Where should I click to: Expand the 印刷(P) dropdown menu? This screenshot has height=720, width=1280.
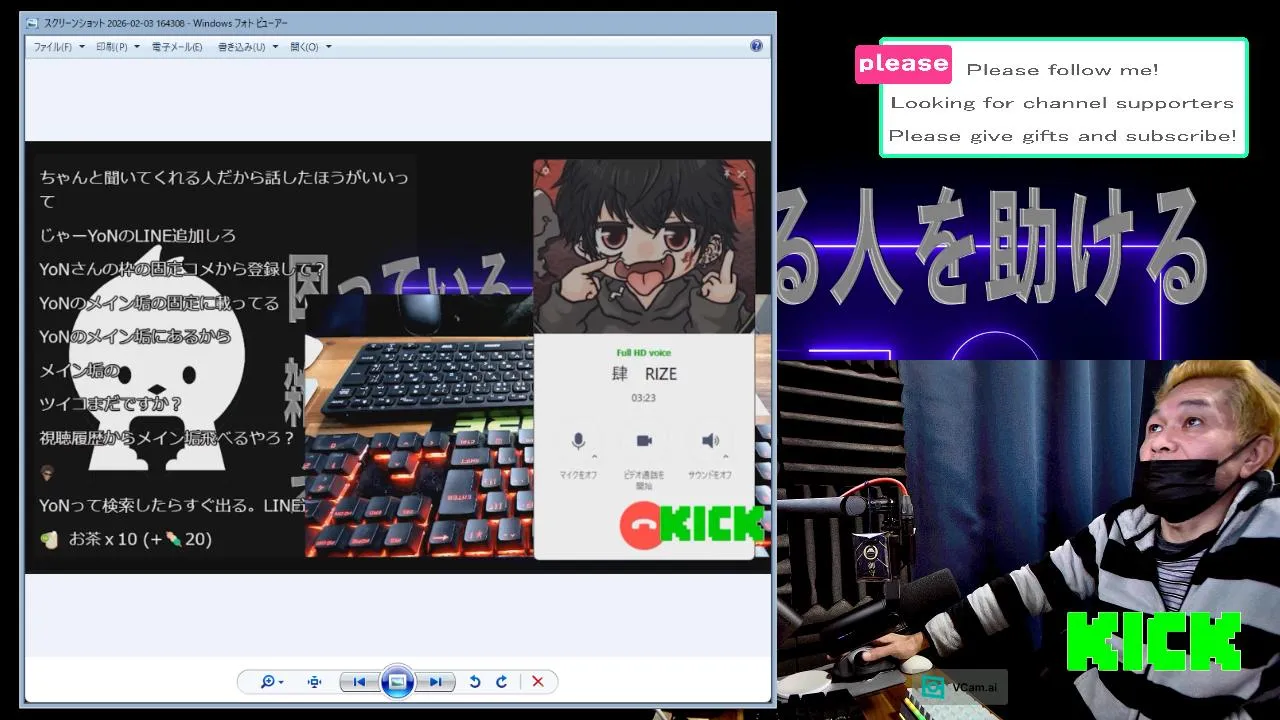pyautogui.click(x=116, y=47)
